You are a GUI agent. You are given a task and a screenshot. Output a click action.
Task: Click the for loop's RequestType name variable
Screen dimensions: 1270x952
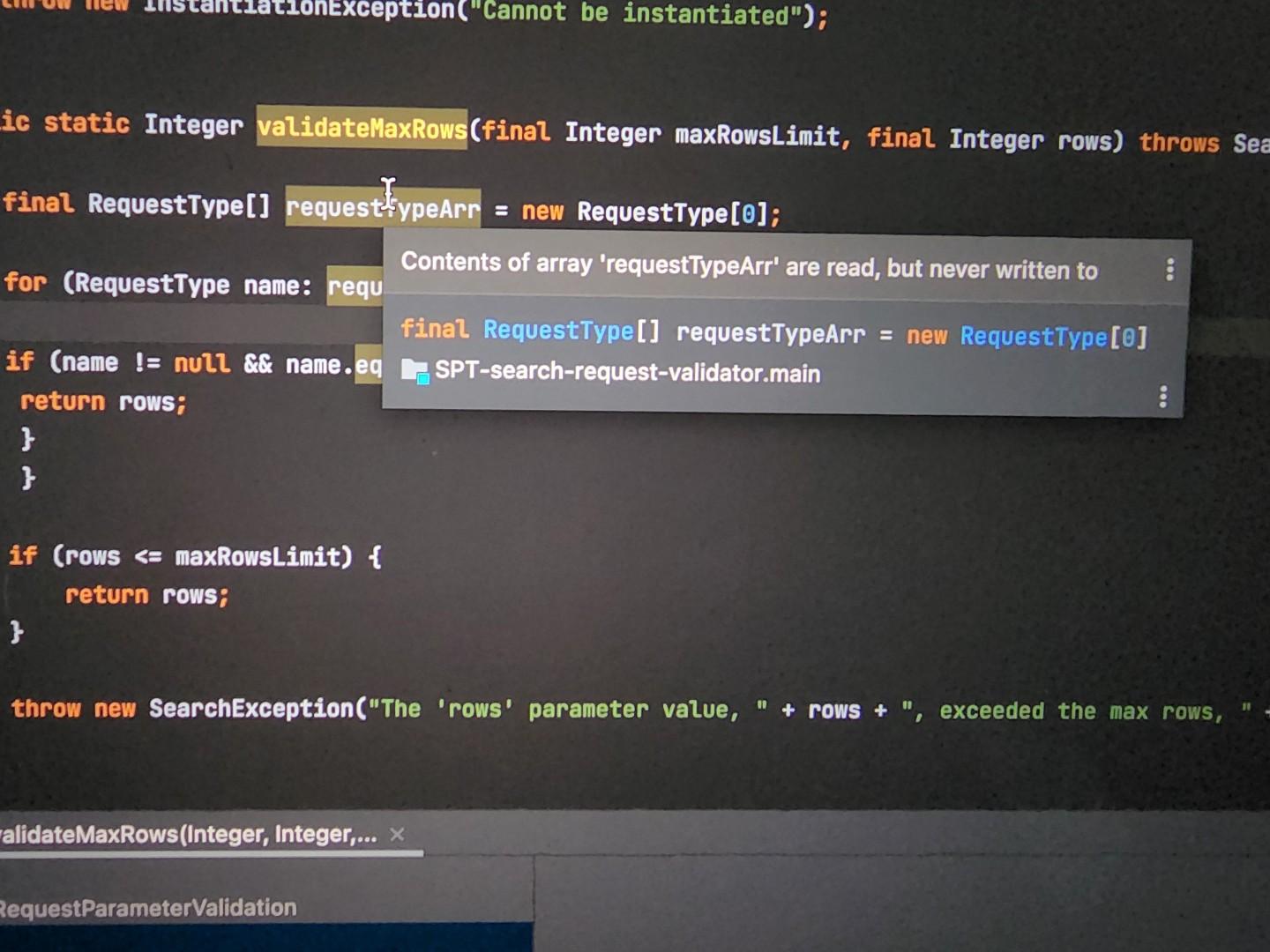tap(273, 284)
